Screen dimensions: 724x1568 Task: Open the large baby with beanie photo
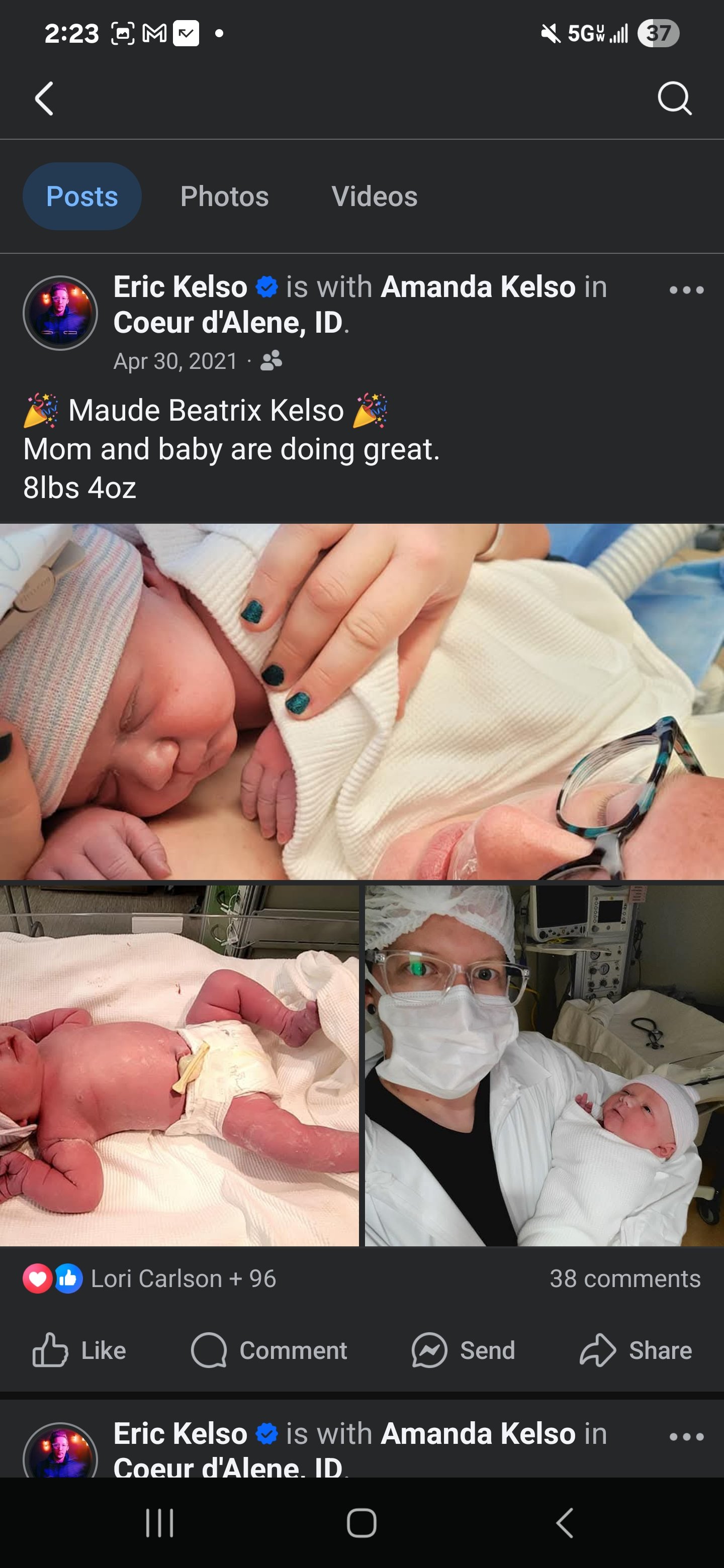(361, 701)
